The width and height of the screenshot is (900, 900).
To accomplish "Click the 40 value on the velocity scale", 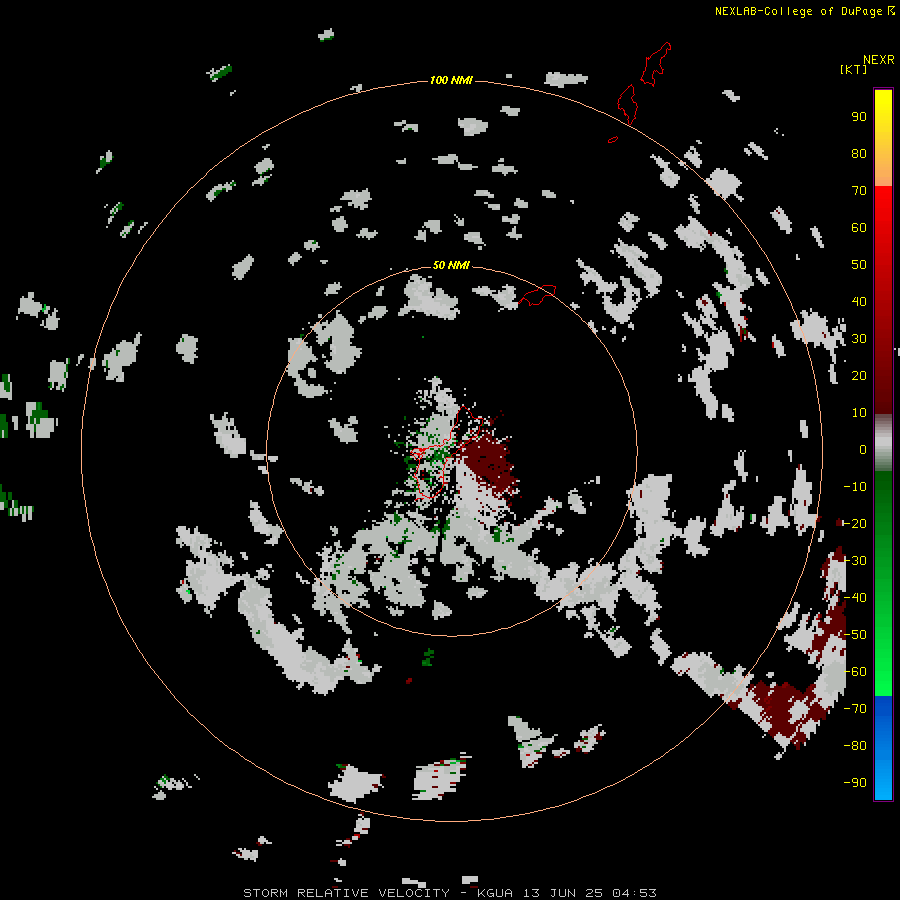I will click(859, 302).
